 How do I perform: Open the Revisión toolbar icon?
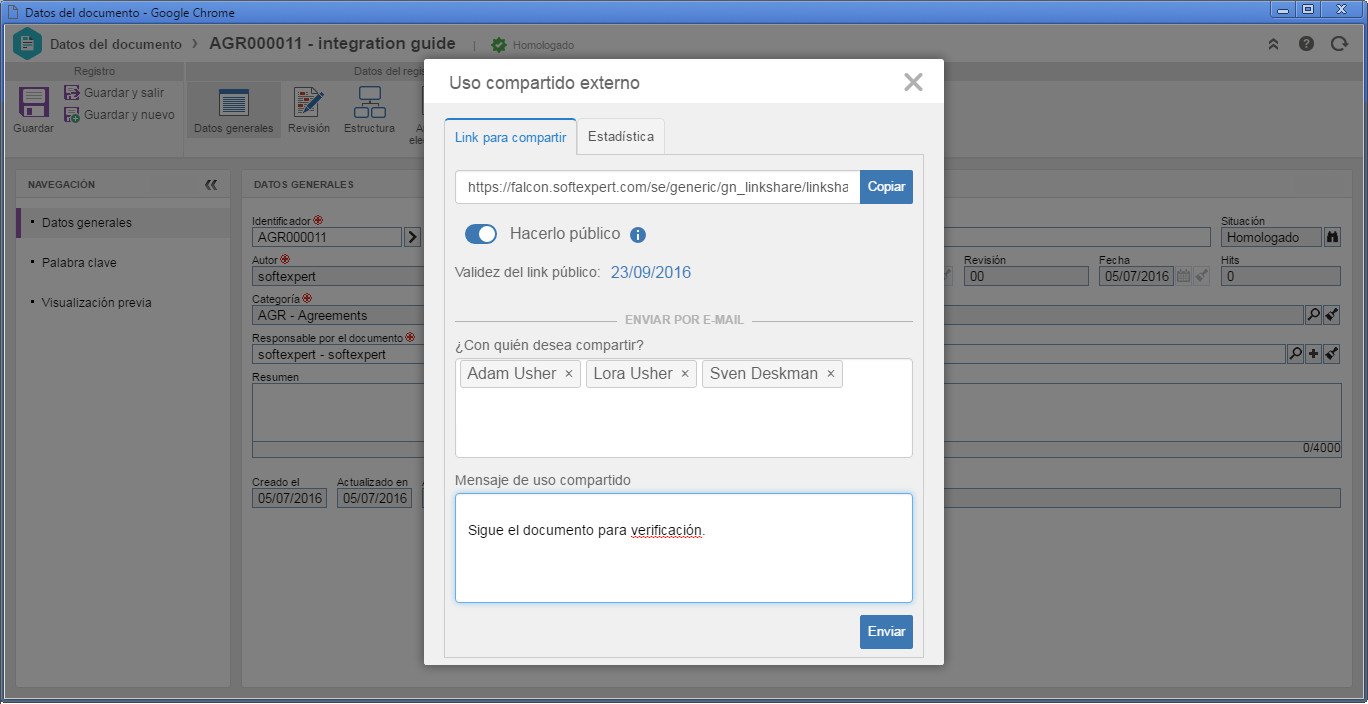[x=308, y=103]
